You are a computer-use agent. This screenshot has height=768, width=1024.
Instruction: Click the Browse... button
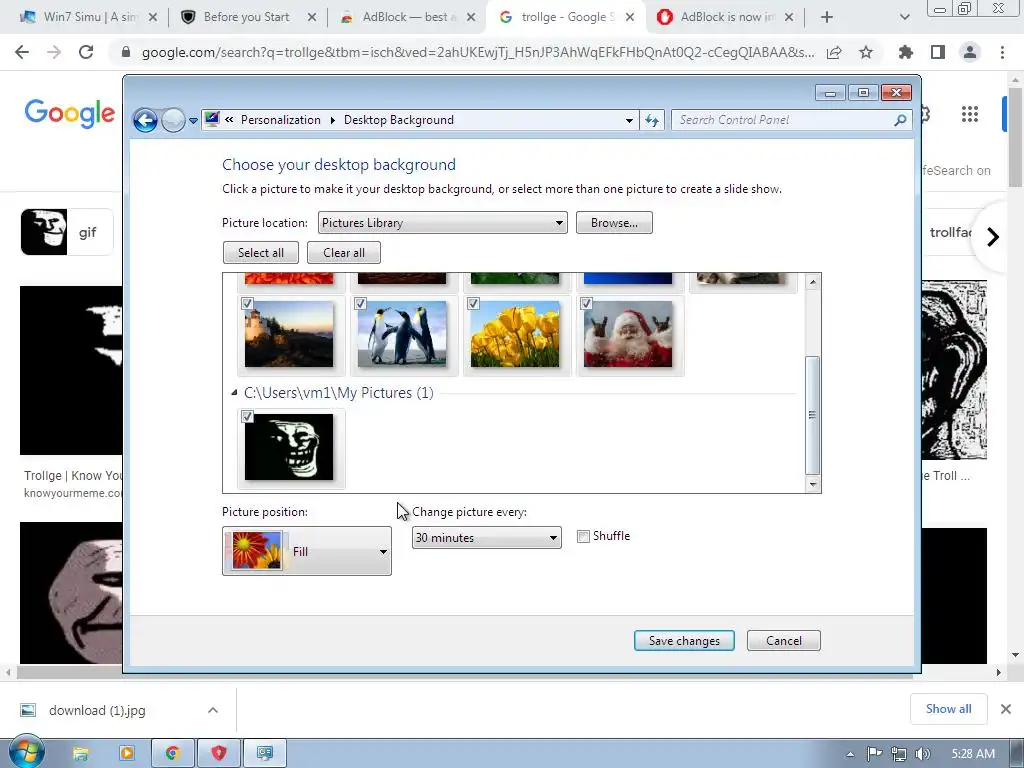614,223
